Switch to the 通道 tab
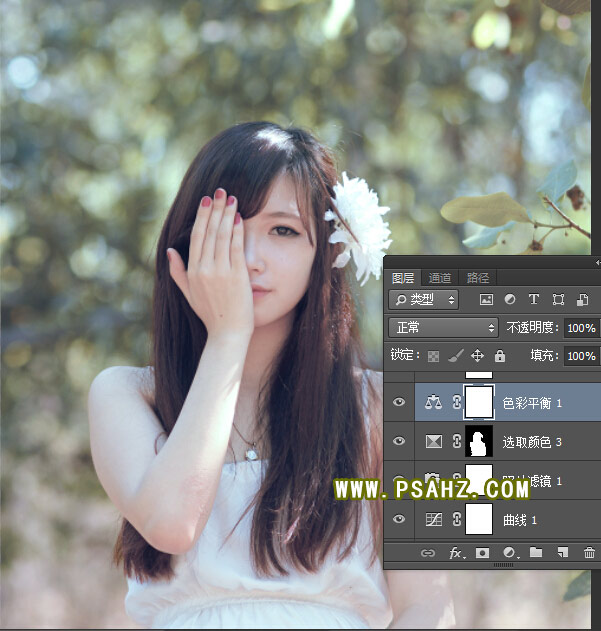 [440, 278]
